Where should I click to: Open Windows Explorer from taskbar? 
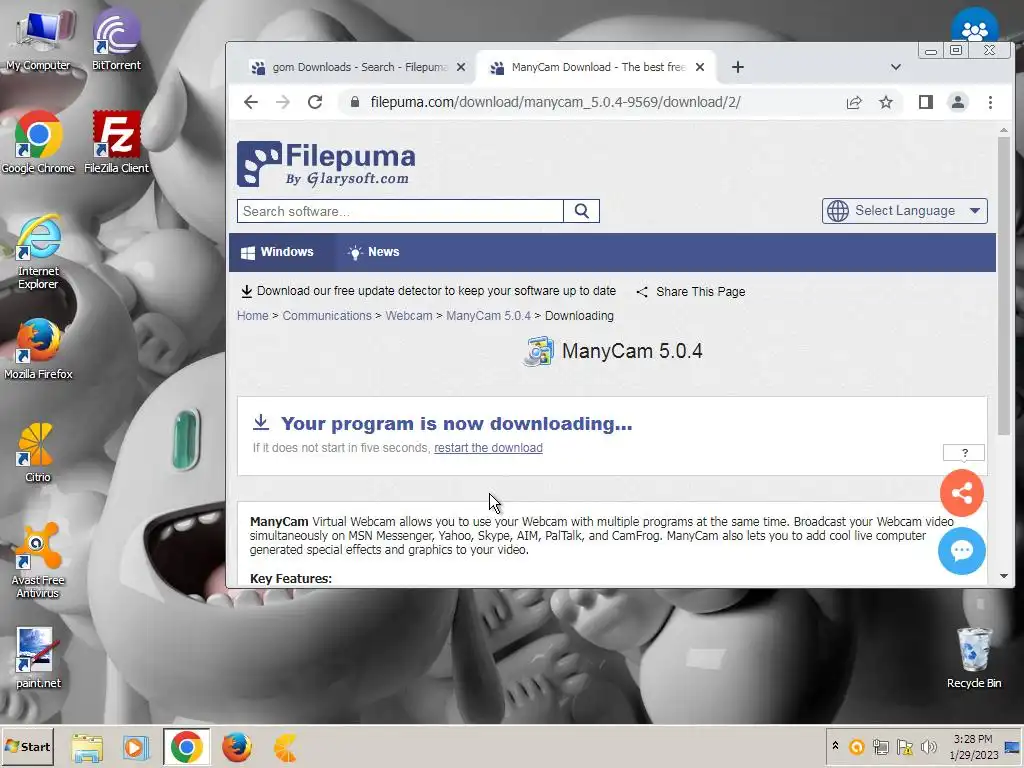87,747
